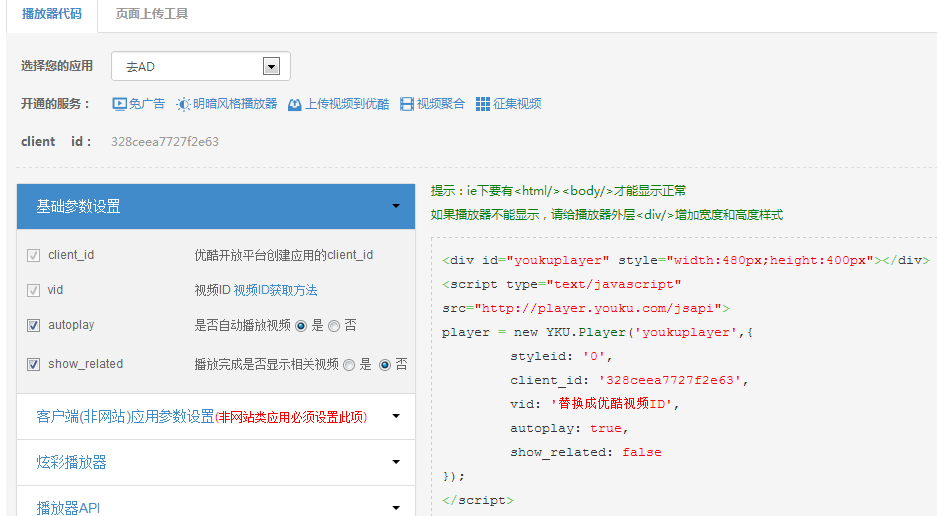Image resolution: width=937 pixels, height=516 pixels.
Task: Toggle the vid checkbox
Action: pyautogui.click(x=33, y=290)
